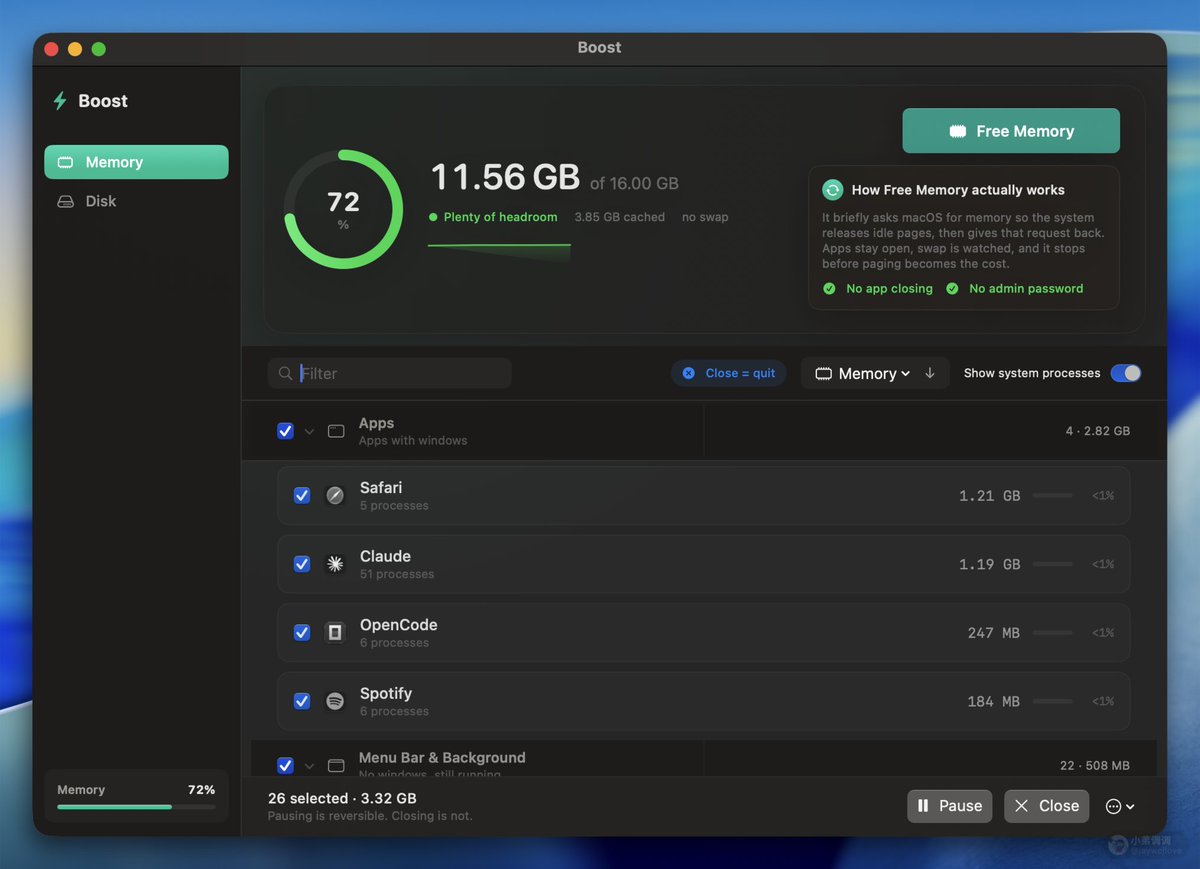Click the Claude 1.19 GB value
Image resolution: width=1200 pixels, height=869 pixels.
click(x=990, y=565)
